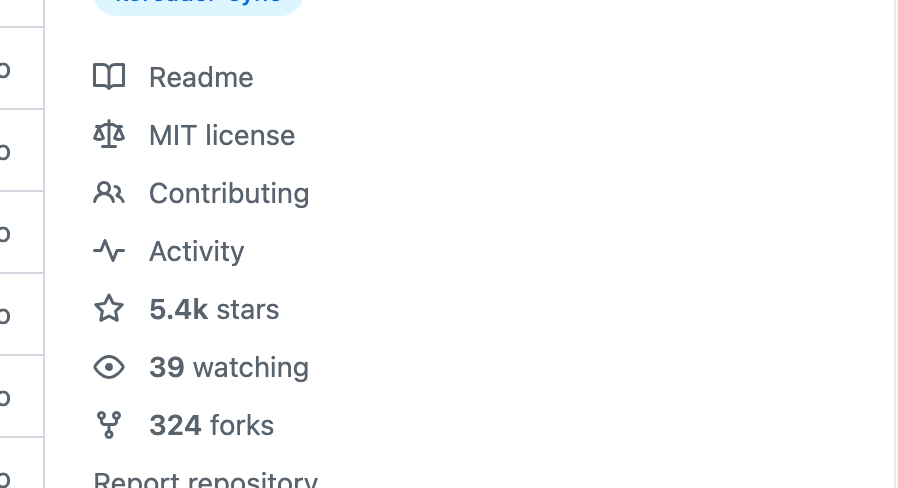Click the file list row left of Readme
The height and width of the screenshot is (488, 898).
[20, 69]
